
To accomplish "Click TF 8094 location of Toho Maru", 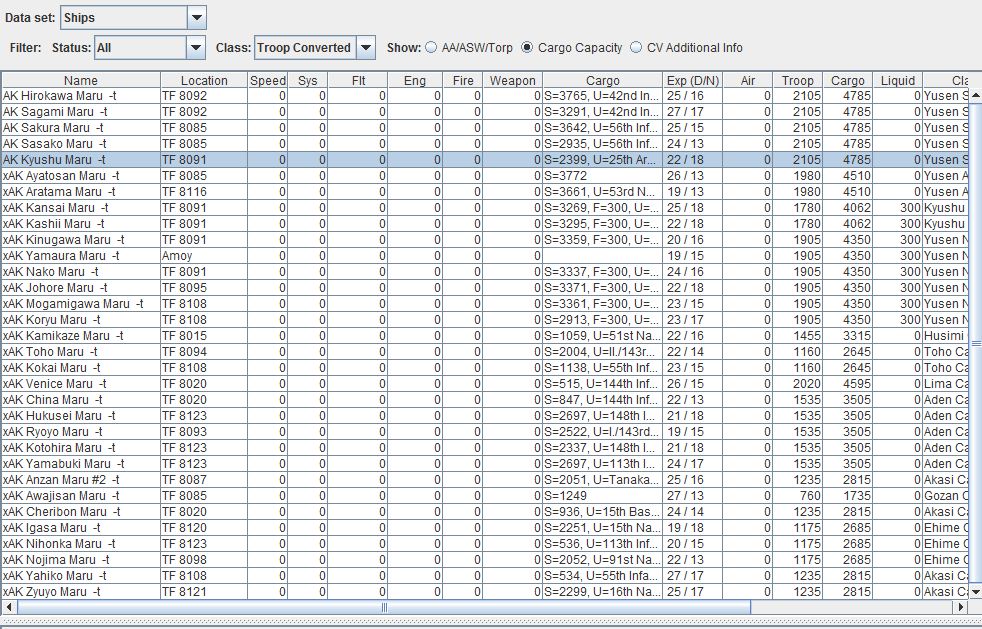I will coord(204,351).
